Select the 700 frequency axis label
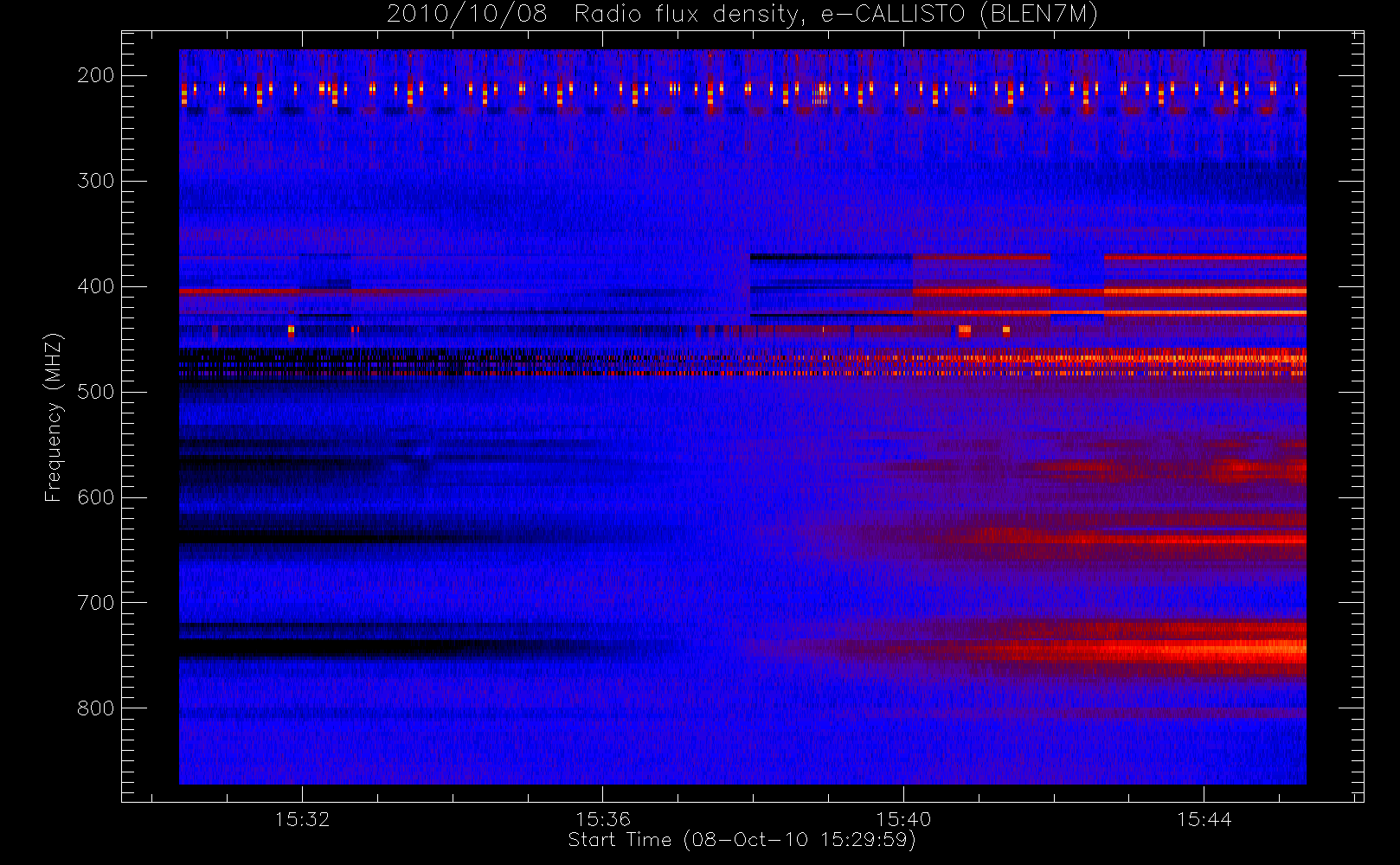Screen dimensions: 1400x865 [x=96, y=603]
